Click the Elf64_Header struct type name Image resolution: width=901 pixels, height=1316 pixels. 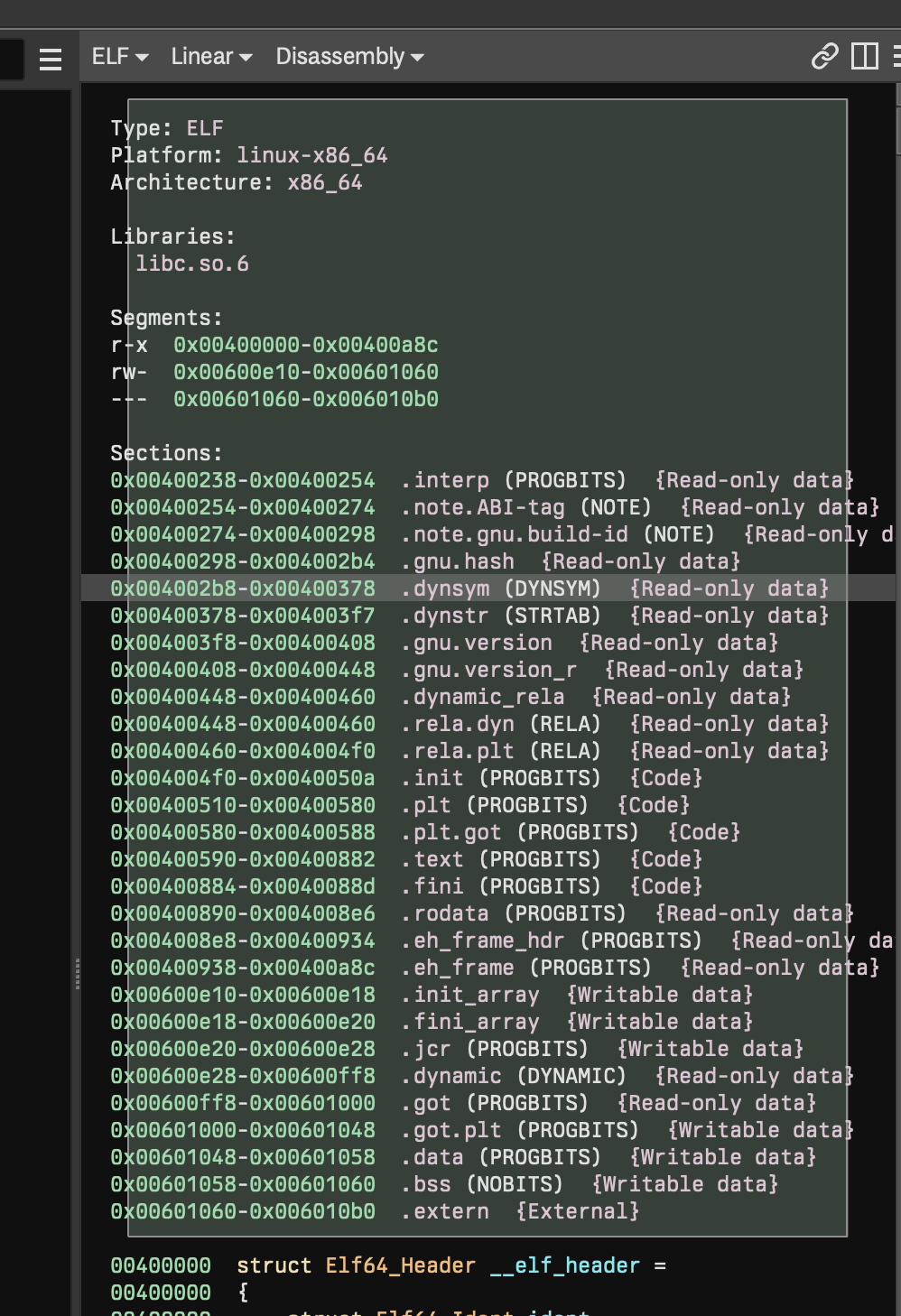click(400, 1265)
